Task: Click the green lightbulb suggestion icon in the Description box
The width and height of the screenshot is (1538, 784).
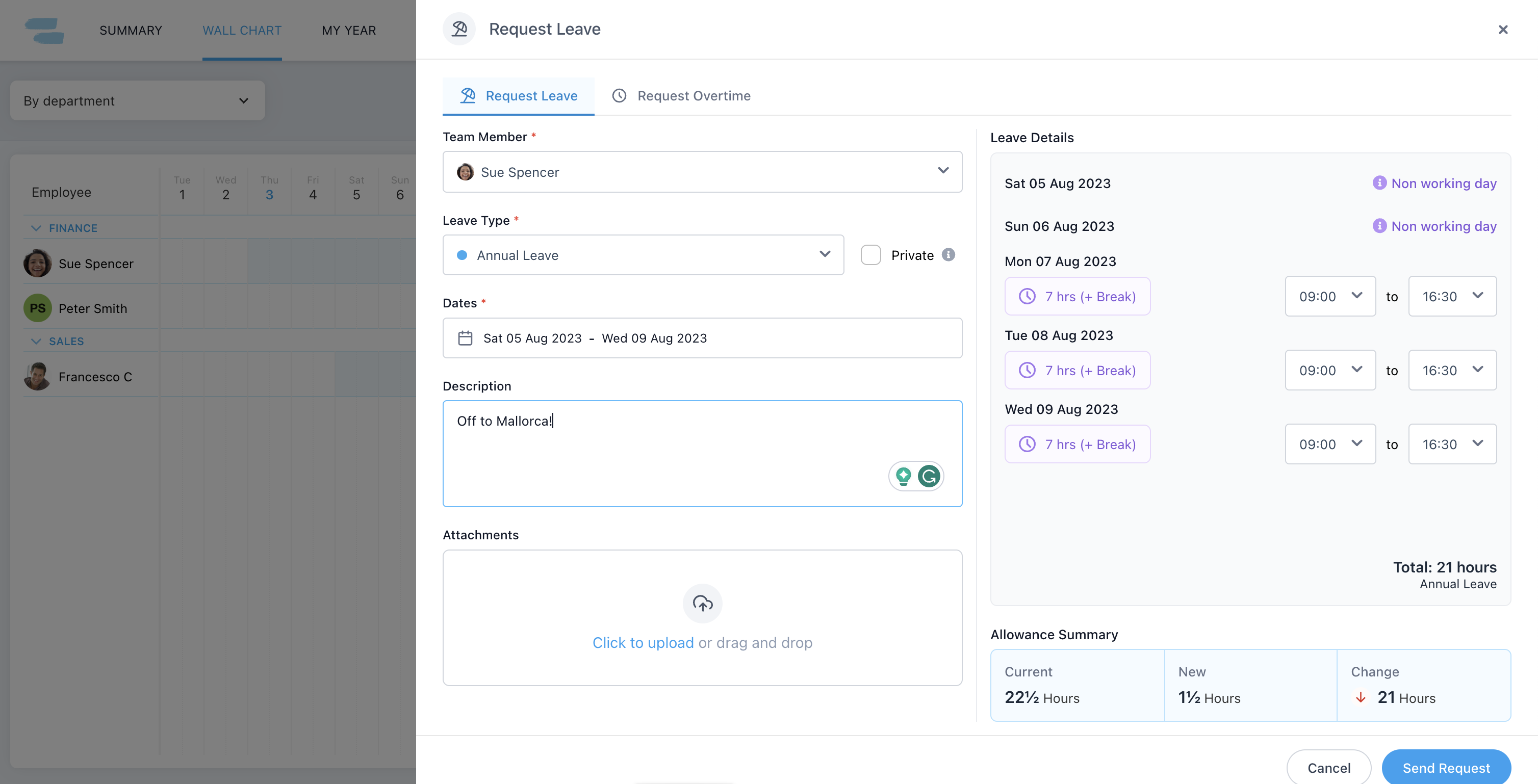Action: (903, 476)
